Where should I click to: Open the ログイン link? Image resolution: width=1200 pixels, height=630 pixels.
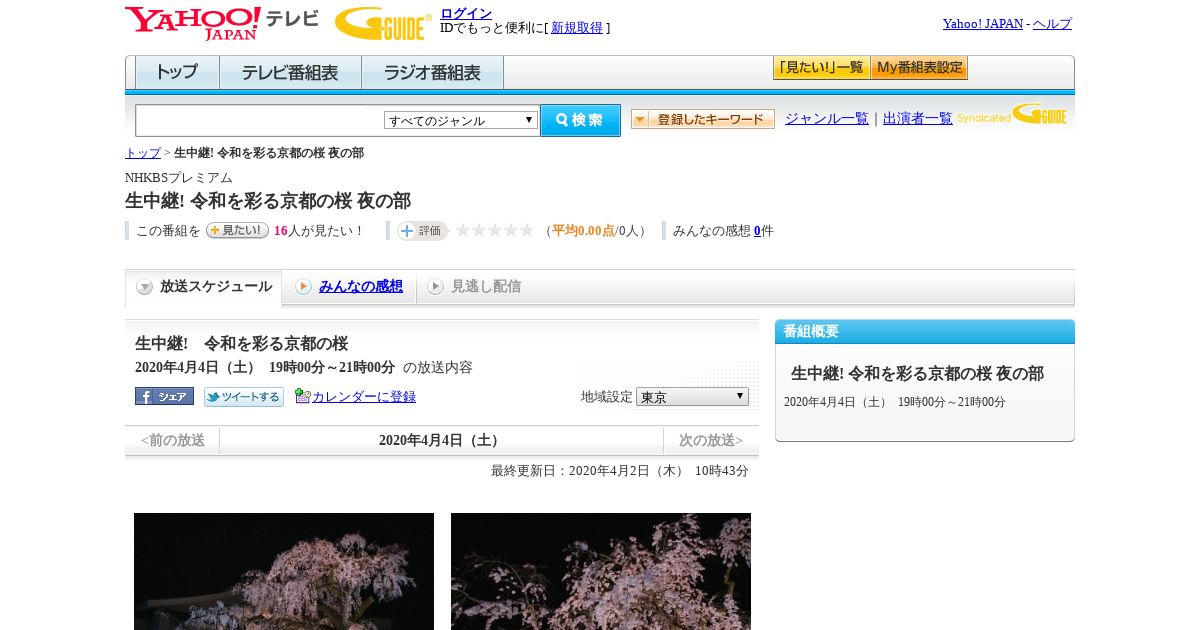pyautogui.click(x=466, y=13)
